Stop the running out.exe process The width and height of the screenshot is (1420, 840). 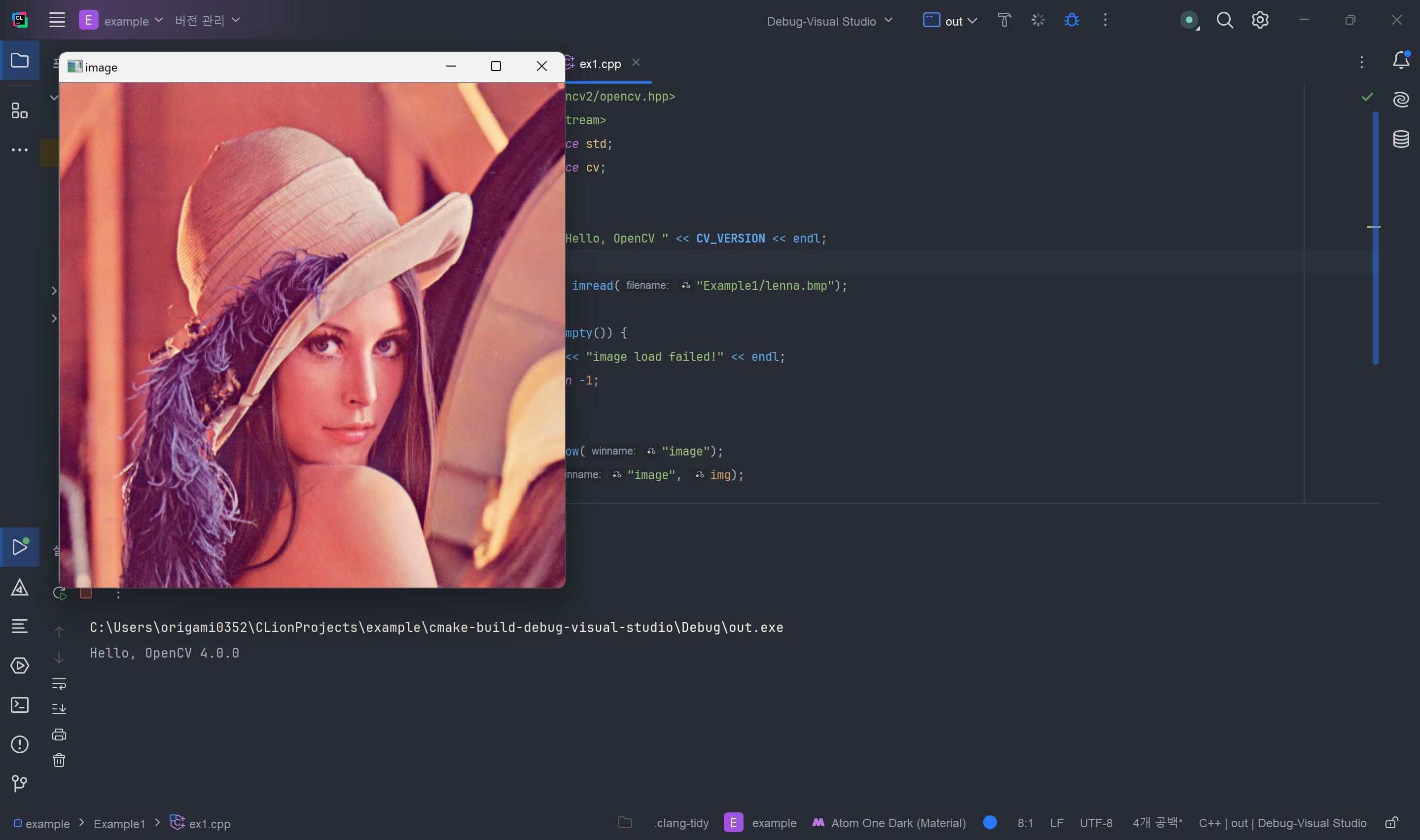86,593
